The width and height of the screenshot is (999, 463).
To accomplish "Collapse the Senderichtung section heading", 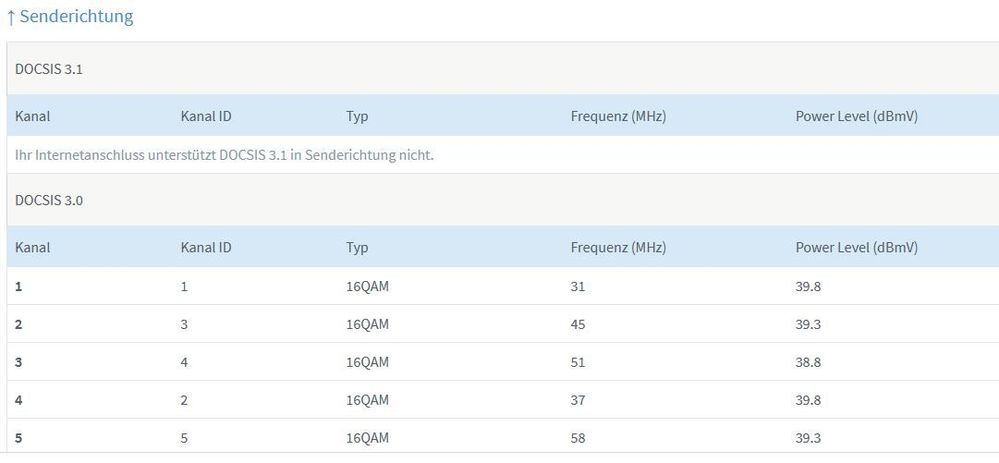I will click(x=76, y=17).
